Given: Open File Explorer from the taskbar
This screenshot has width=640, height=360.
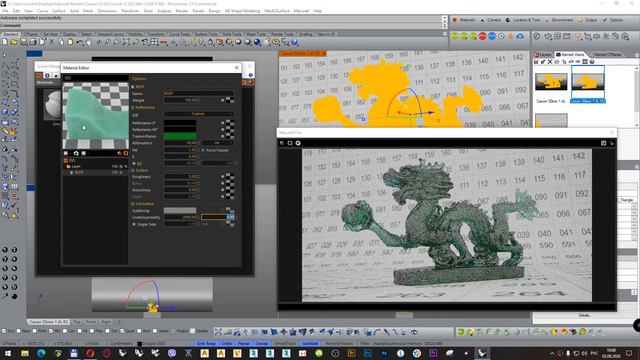Looking at the screenshot, I should coord(25,353).
